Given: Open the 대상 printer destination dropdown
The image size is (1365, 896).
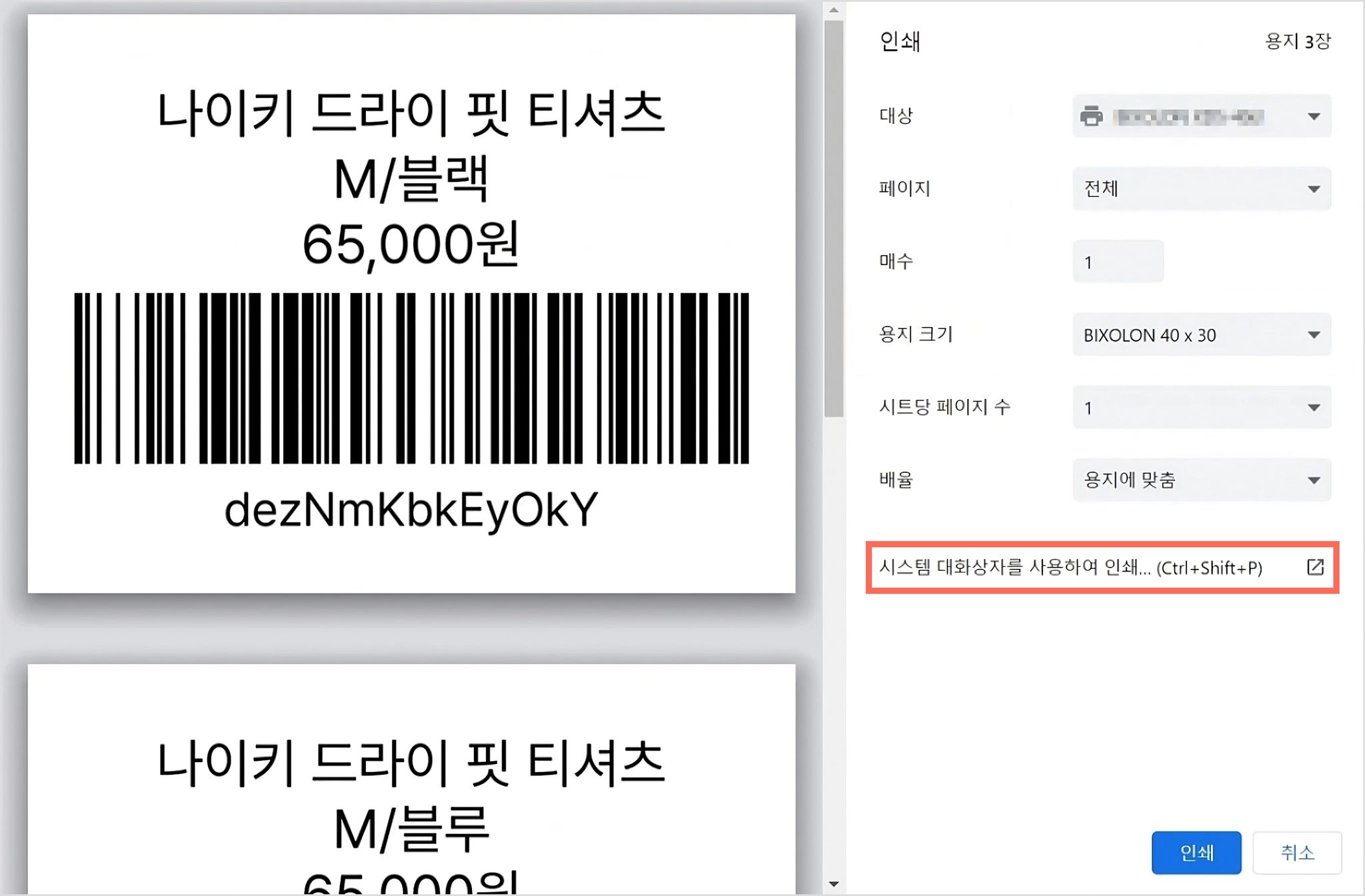Looking at the screenshot, I should pos(1202,116).
